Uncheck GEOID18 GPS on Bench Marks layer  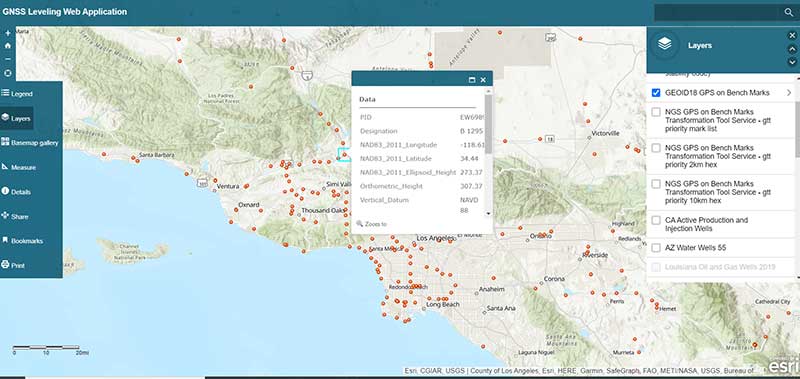coord(656,93)
